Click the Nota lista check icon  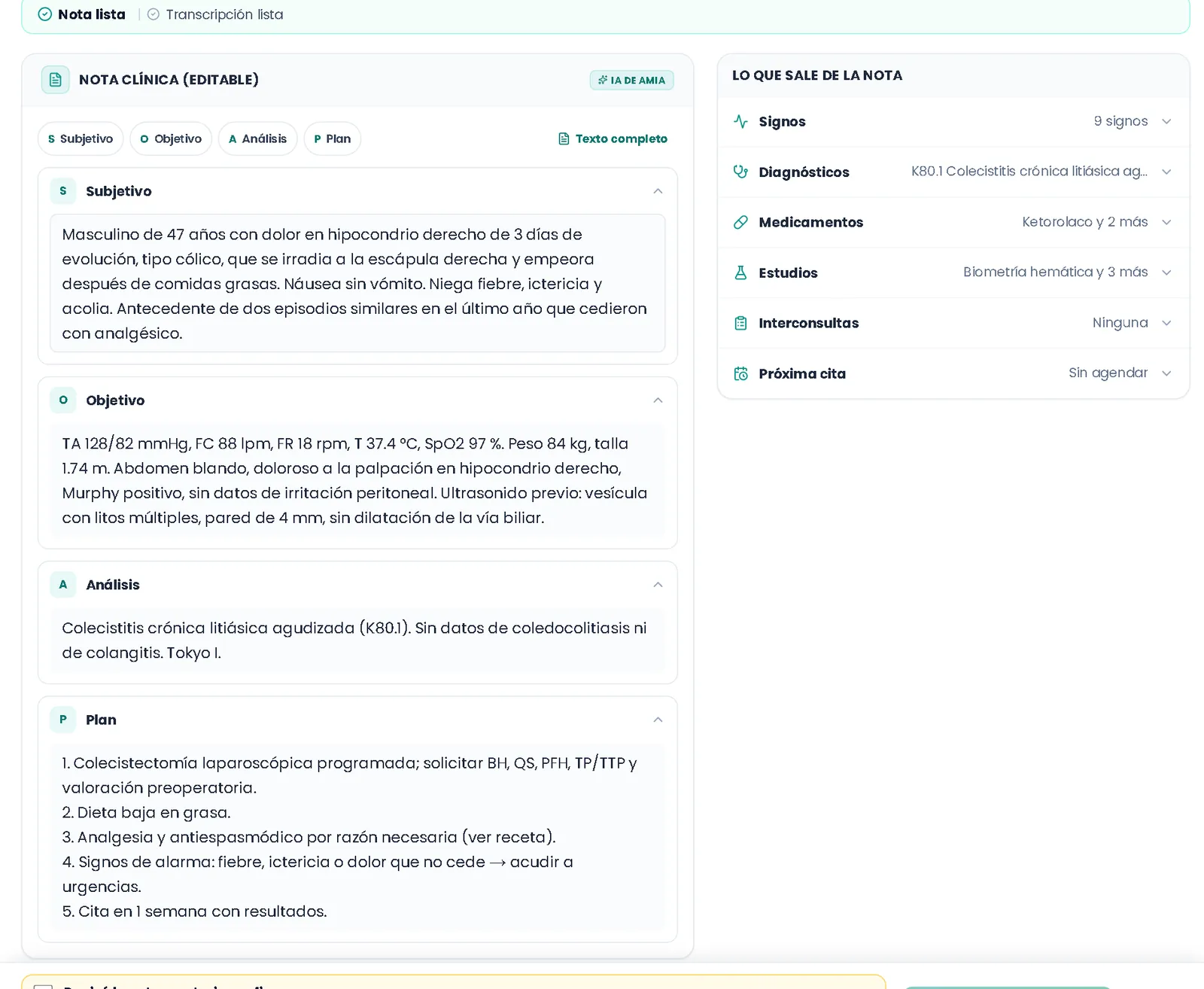tap(45, 14)
